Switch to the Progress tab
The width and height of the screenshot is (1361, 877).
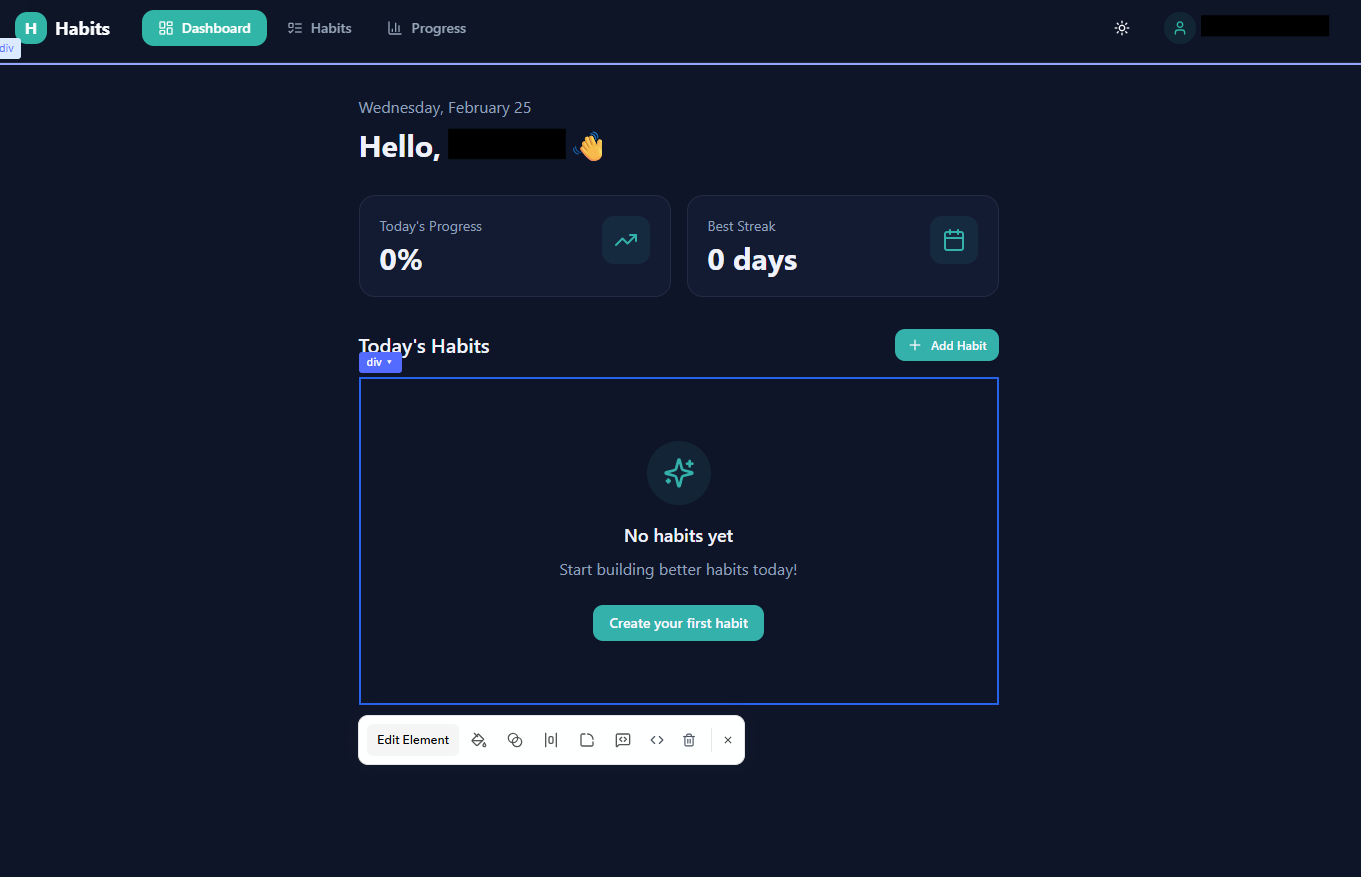point(427,28)
